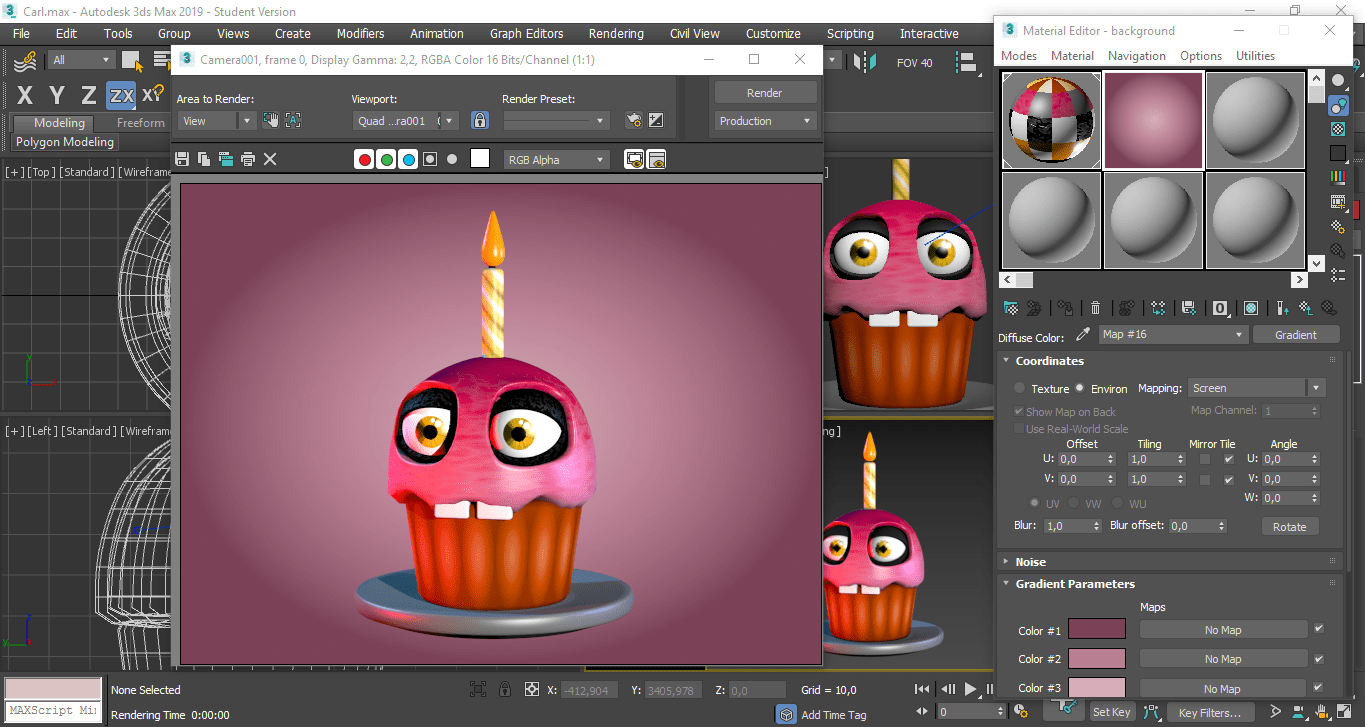Click the Color #1 gradient swatch

(1096, 630)
